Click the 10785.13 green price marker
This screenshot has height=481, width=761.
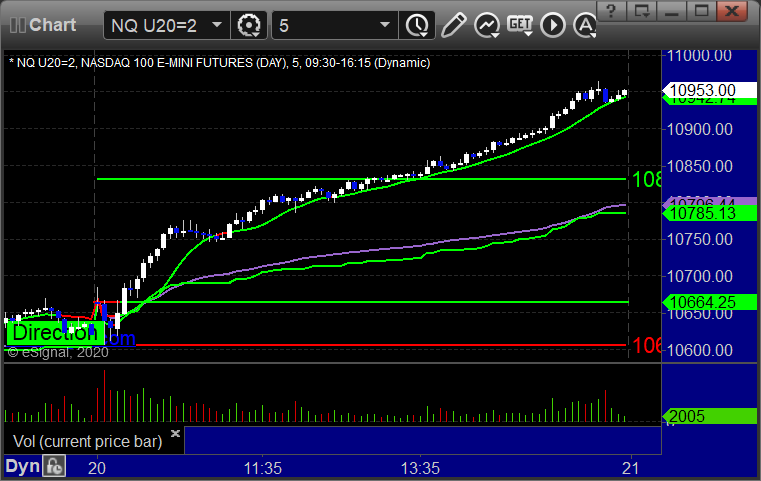click(709, 213)
